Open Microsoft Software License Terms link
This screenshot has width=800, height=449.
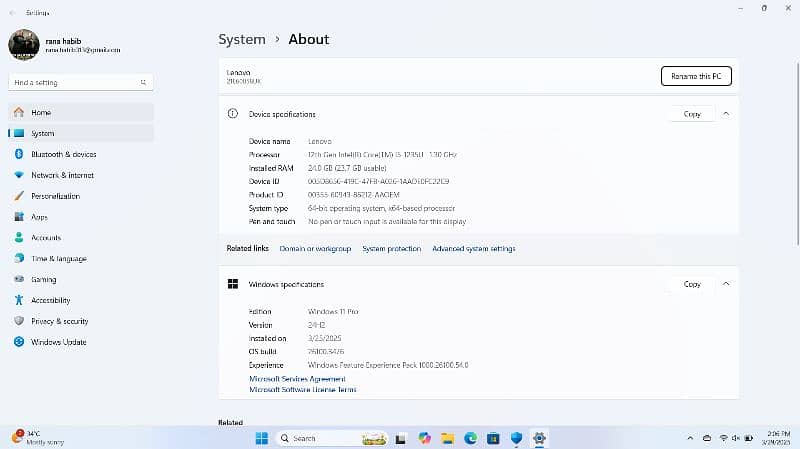(303, 389)
